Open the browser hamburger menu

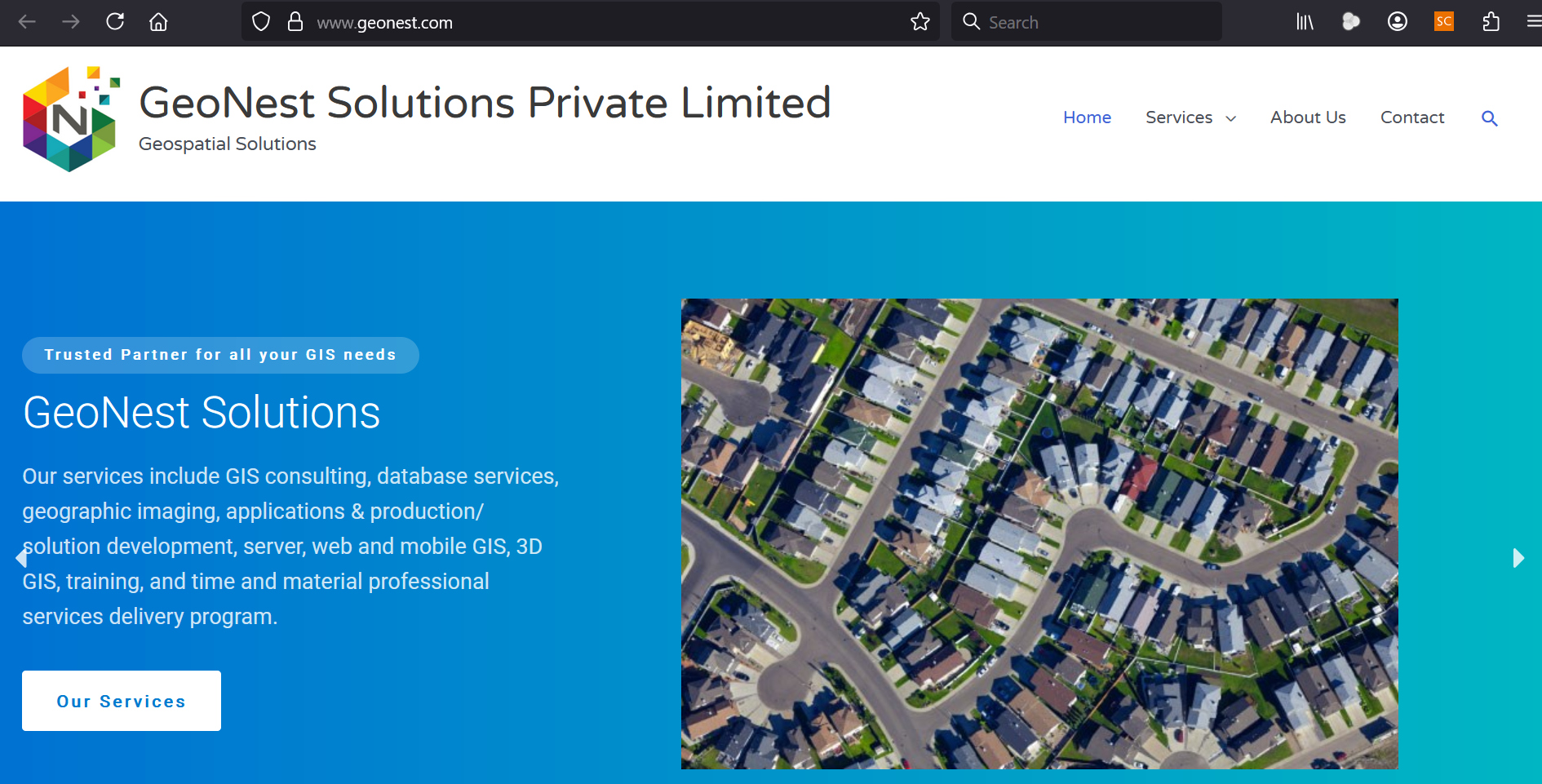(x=1534, y=22)
